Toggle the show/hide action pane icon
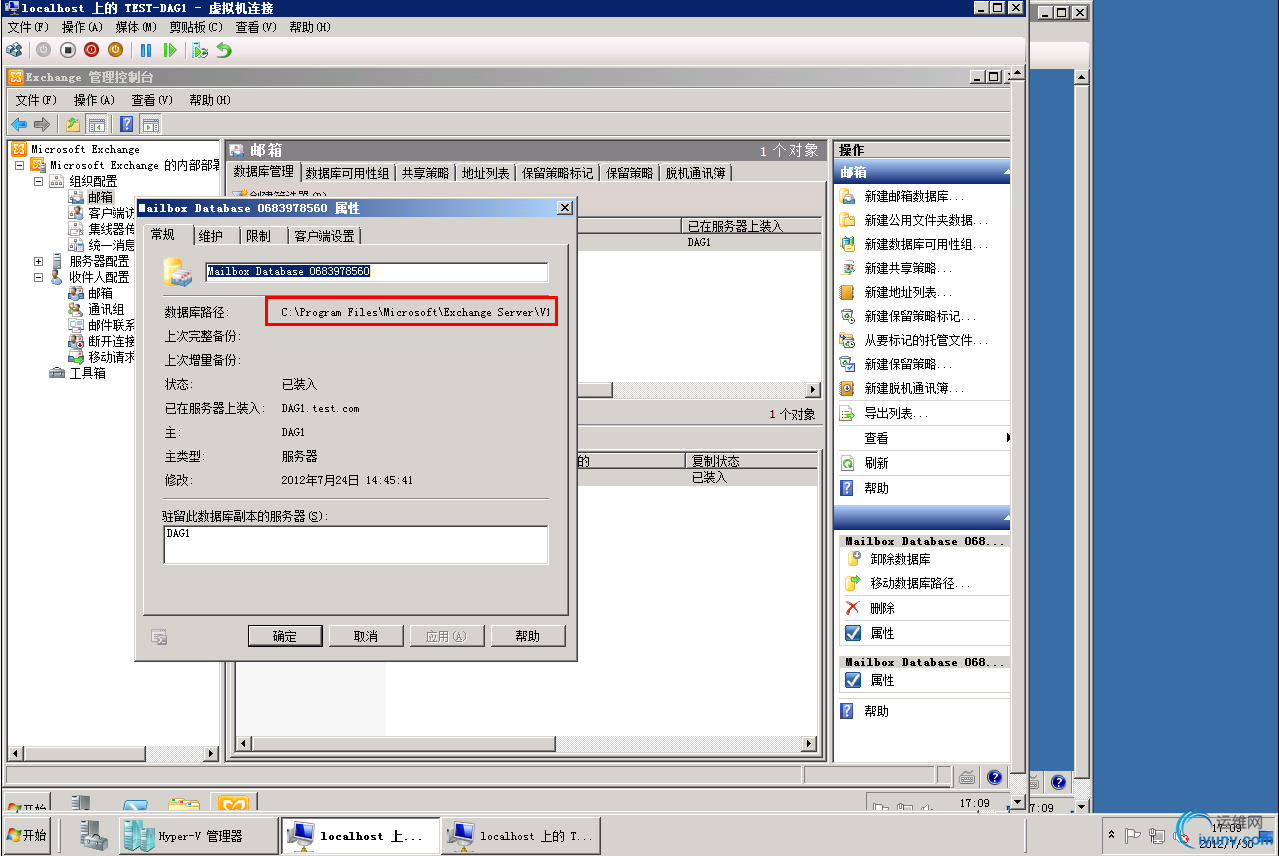 151,124
